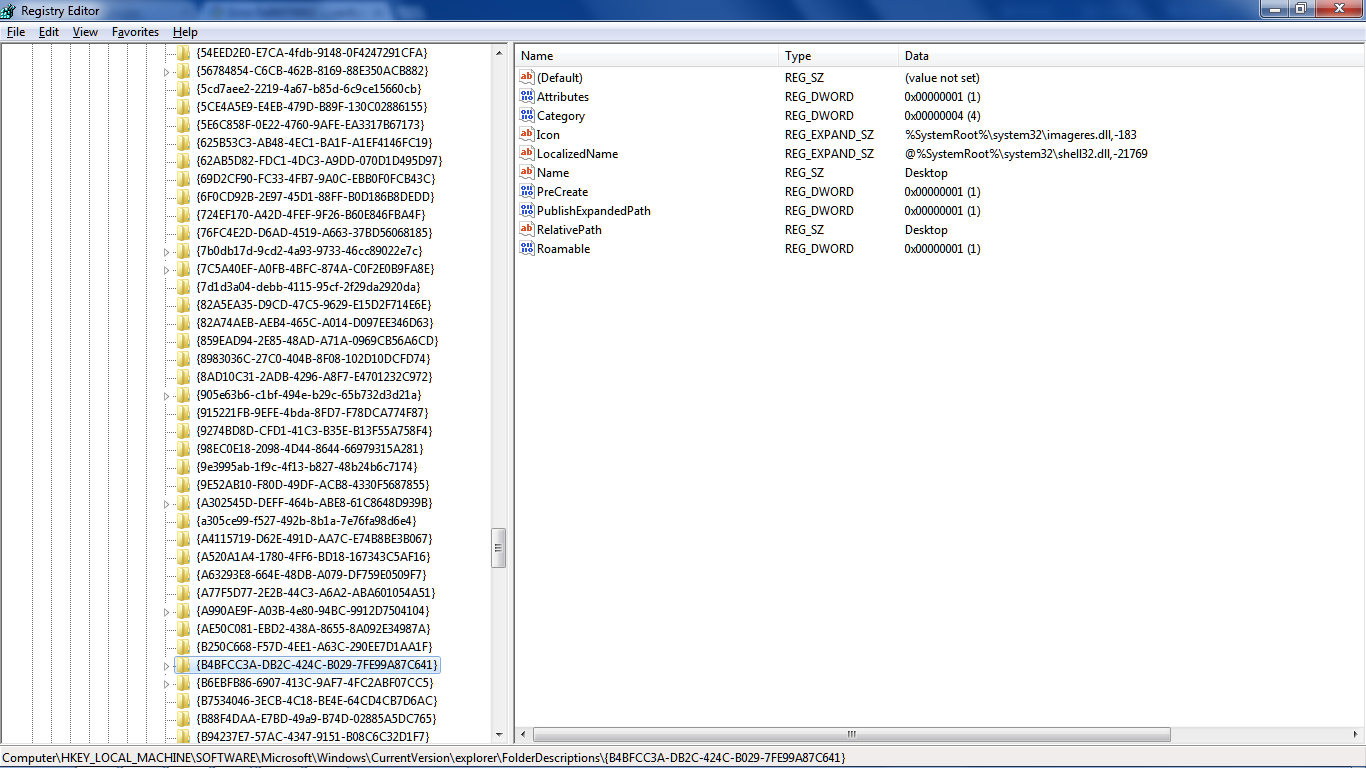Select key {B250C668-F57D-4EE1-A63C-290EE7D1AA1F}

click(314, 646)
